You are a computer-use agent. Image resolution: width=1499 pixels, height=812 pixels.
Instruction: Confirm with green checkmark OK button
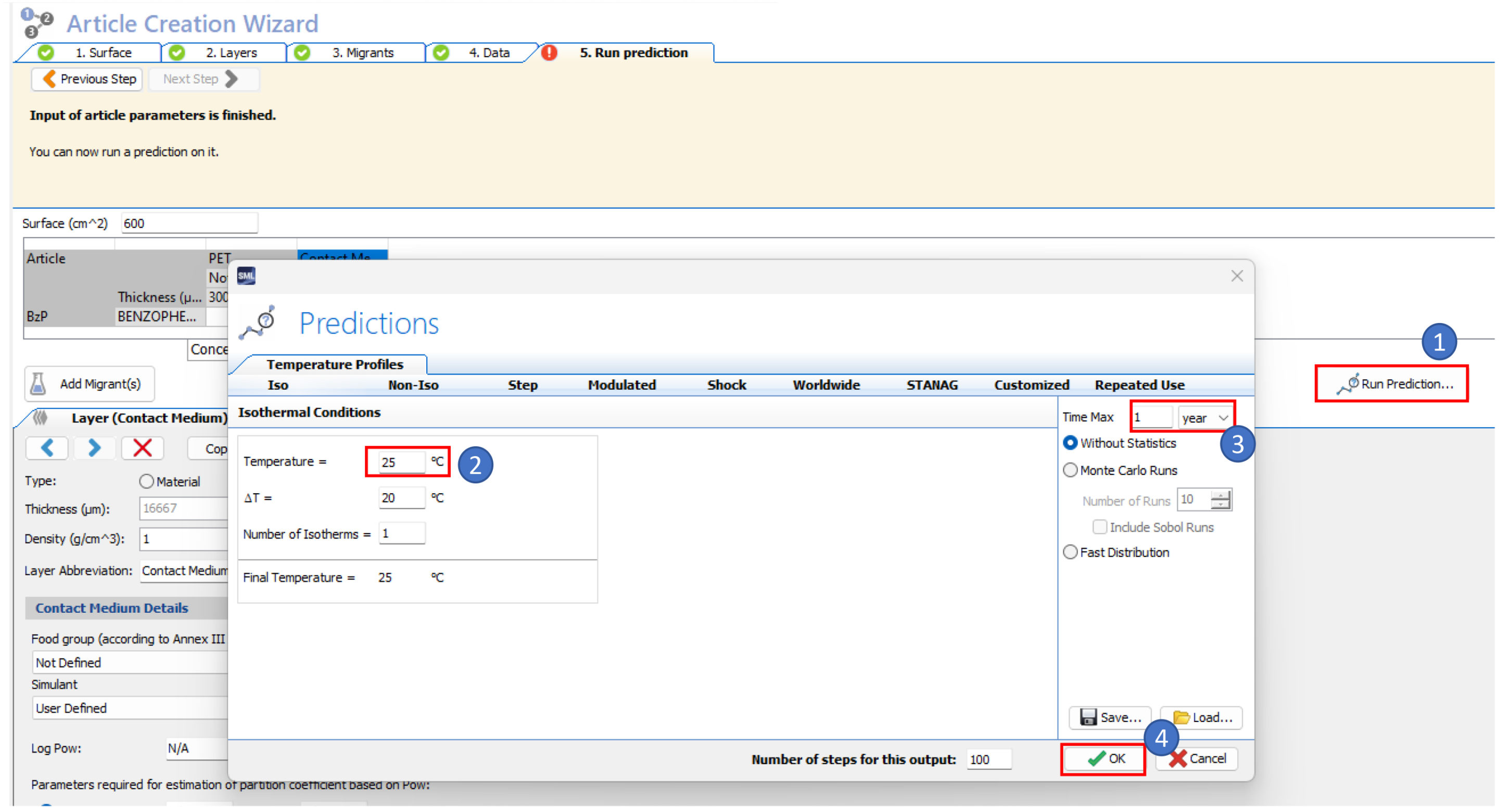(x=1104, y=758)
